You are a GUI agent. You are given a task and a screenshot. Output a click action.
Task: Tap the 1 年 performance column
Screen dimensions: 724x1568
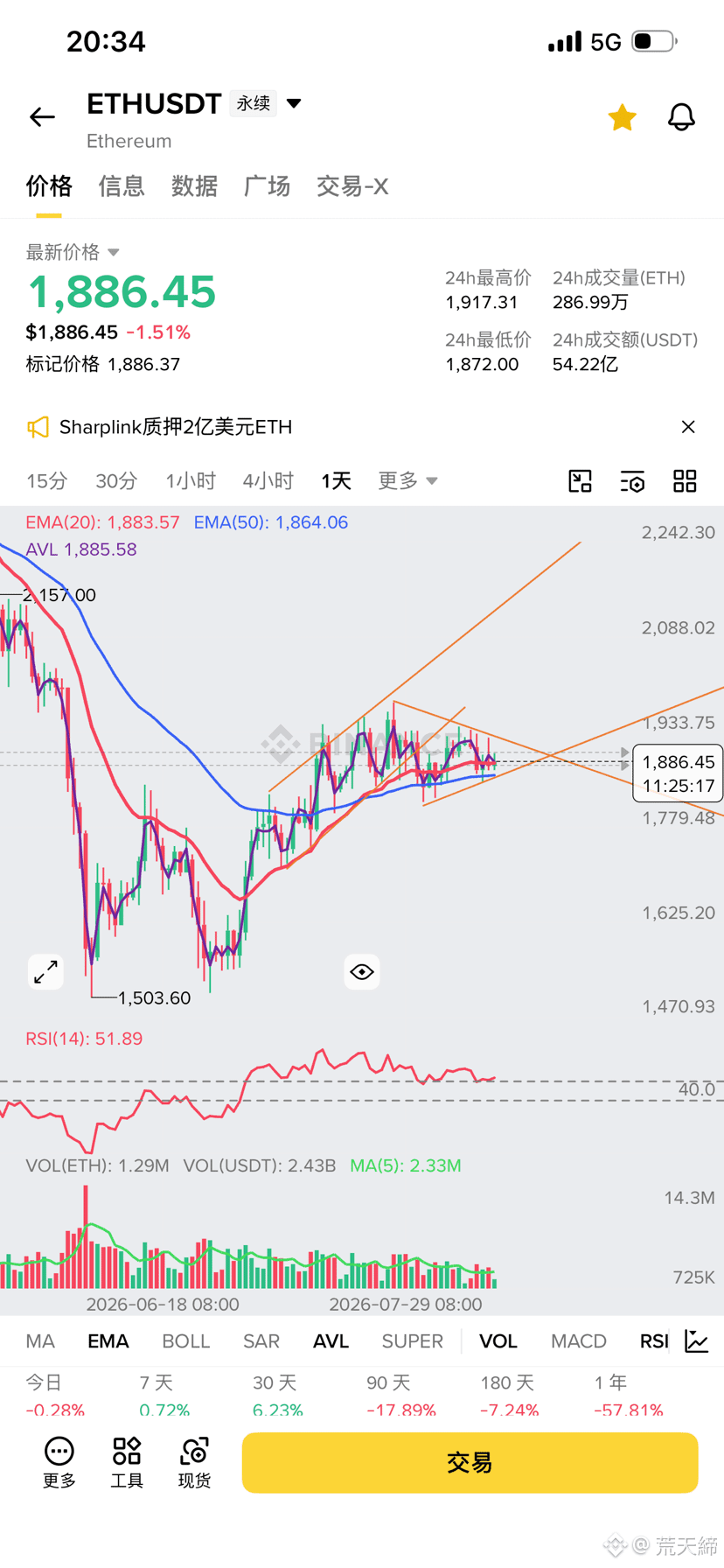click(629, 1396)
